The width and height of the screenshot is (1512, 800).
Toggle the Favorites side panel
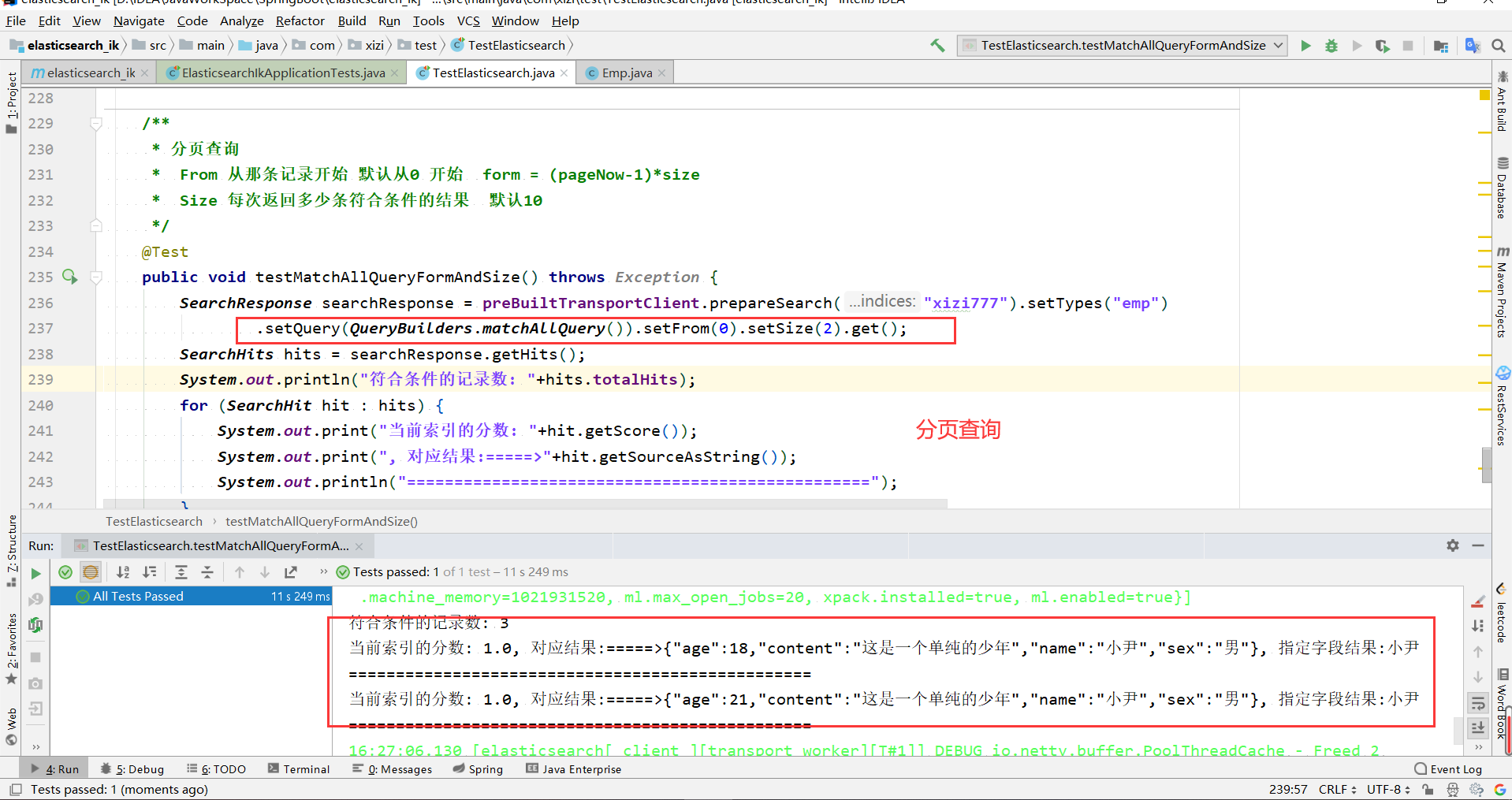(11, 648)
